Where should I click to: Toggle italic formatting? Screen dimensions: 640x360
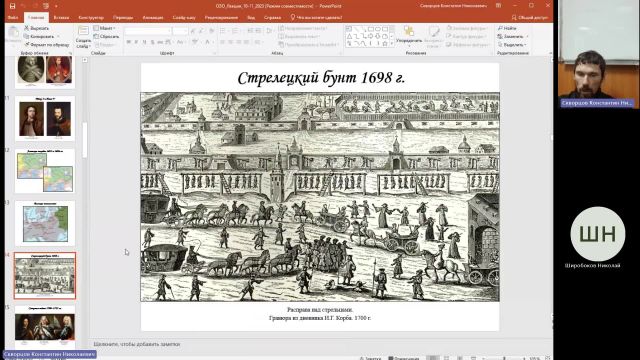click(x=136, y=42)
